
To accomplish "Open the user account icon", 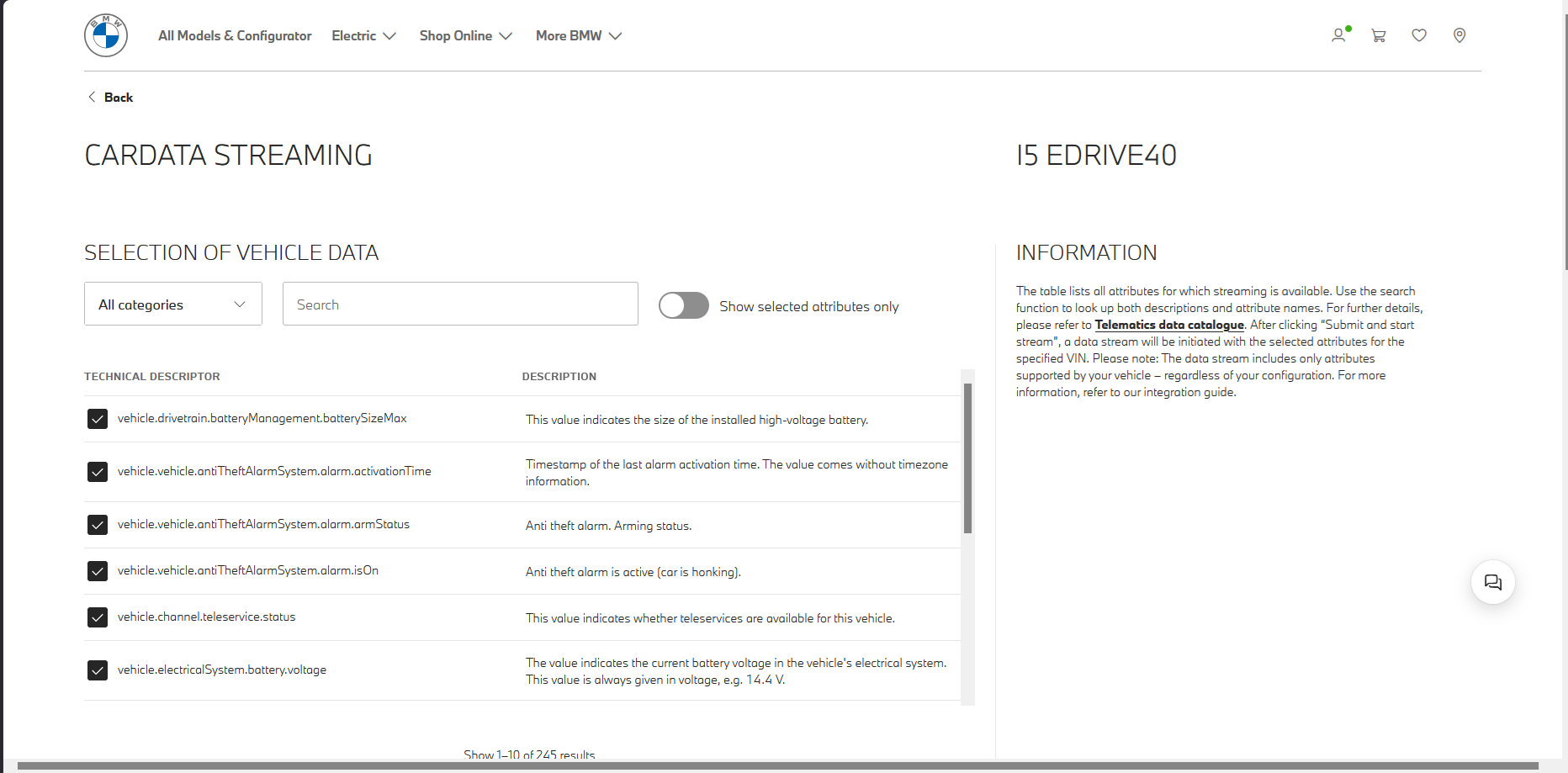I will [x=1338, y=35].
